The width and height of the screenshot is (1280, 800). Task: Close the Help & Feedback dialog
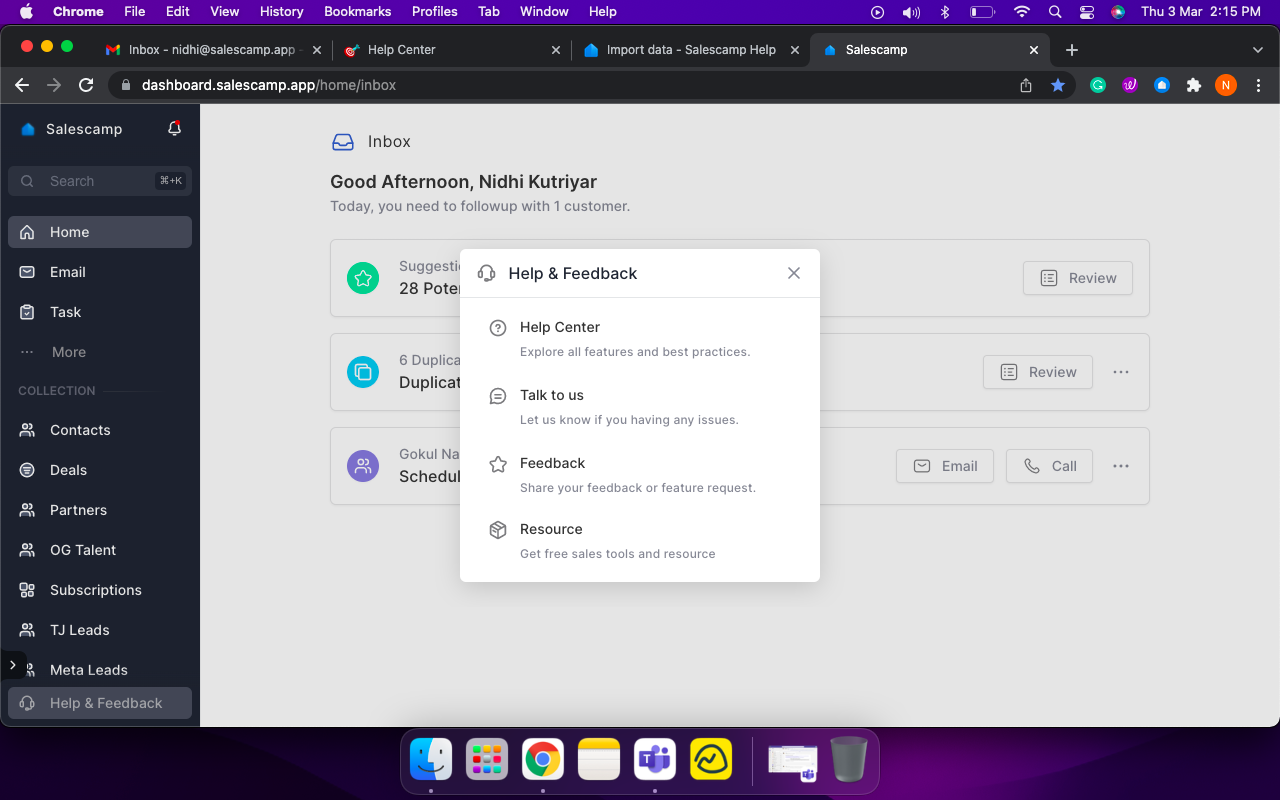(x=794, y=273)
